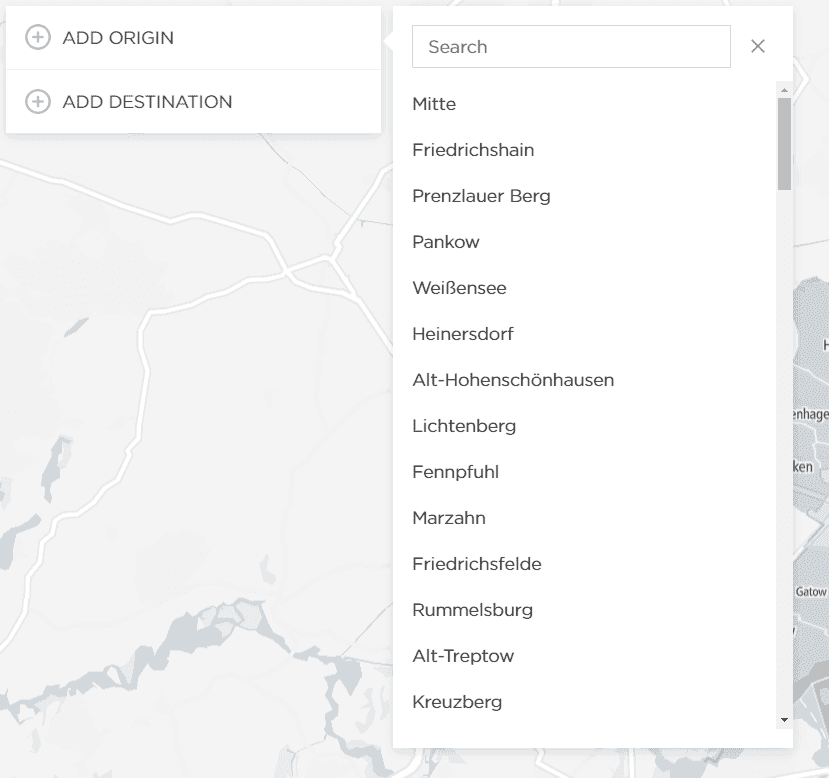The image size is (829, 778).
Task: Close the location search panel
Action: (x=758, y=46)
